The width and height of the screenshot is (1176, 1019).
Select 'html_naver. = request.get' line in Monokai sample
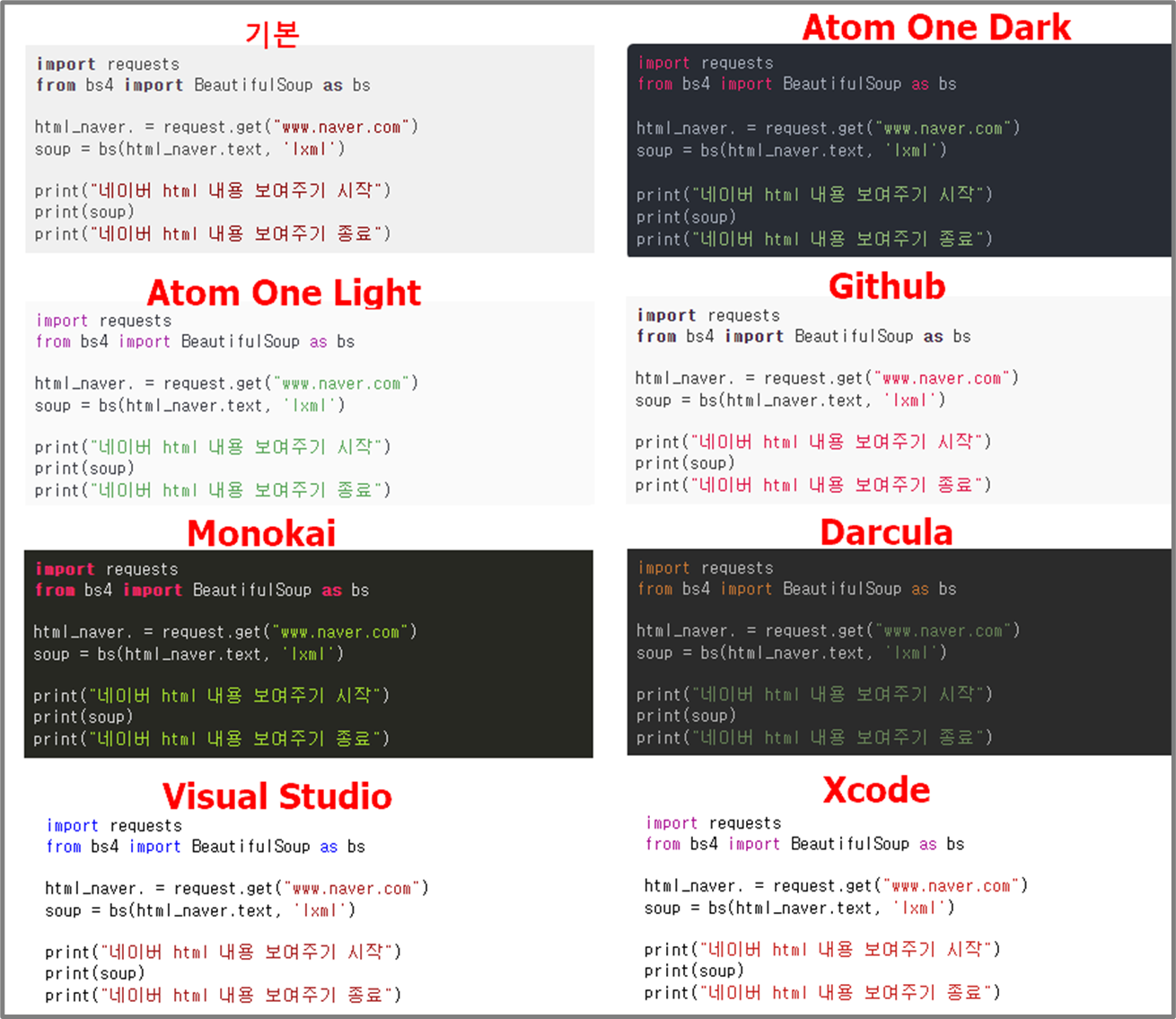pyautogui.click(x=225, y=632)
